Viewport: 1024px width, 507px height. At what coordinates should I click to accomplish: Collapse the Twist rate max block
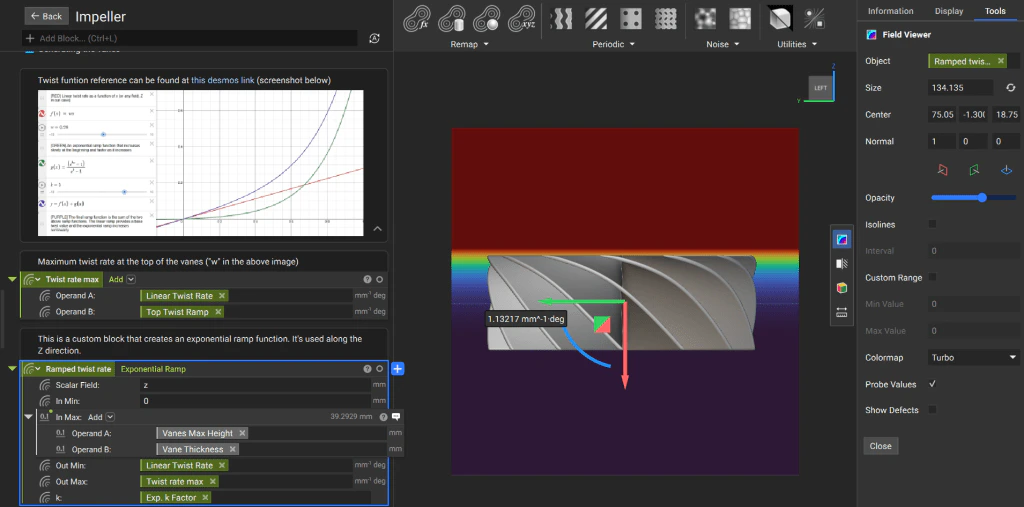tap(12, 280)
